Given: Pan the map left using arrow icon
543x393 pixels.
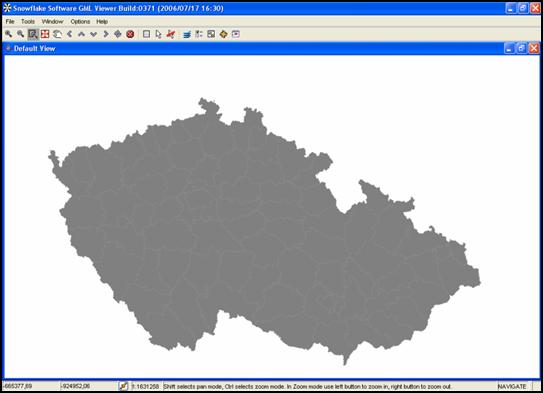Looking at the screenshot, I should pos(70,34).
